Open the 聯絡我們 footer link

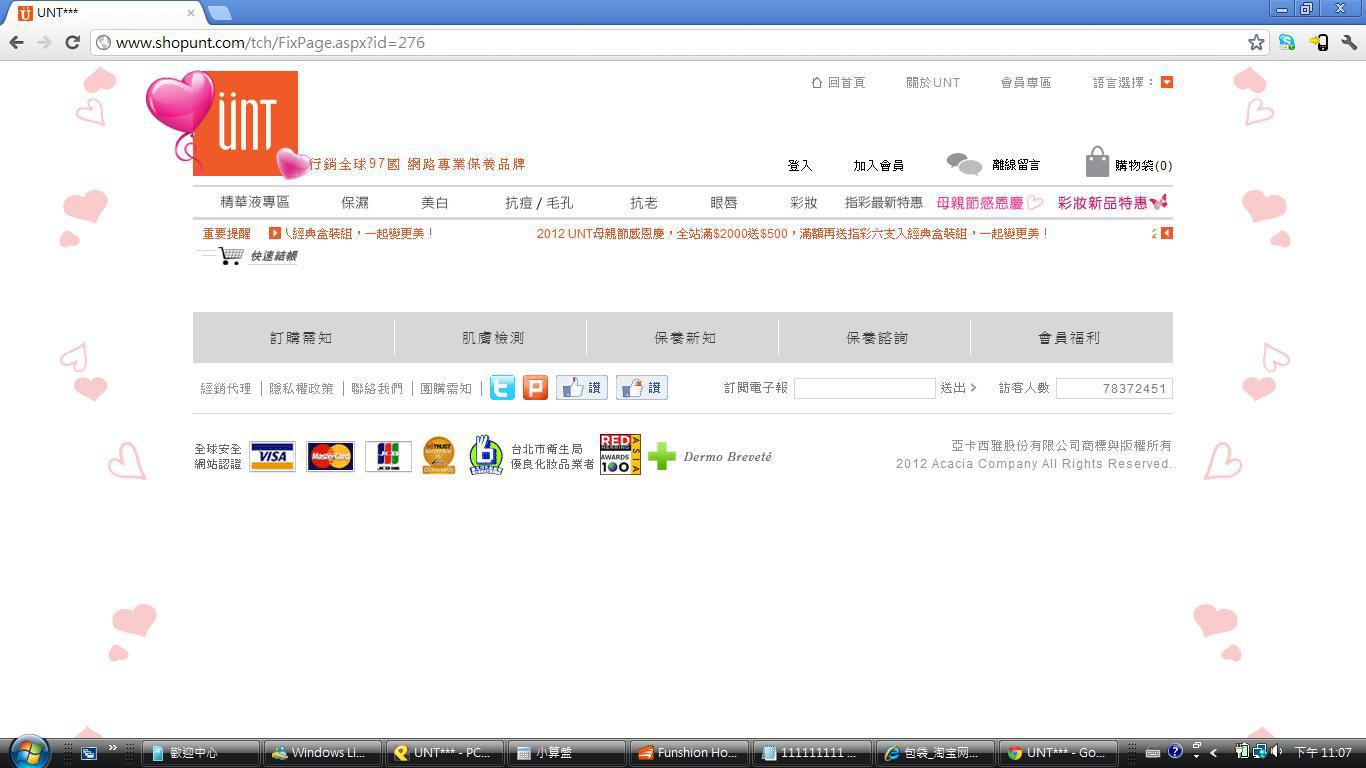pos(377,388)
